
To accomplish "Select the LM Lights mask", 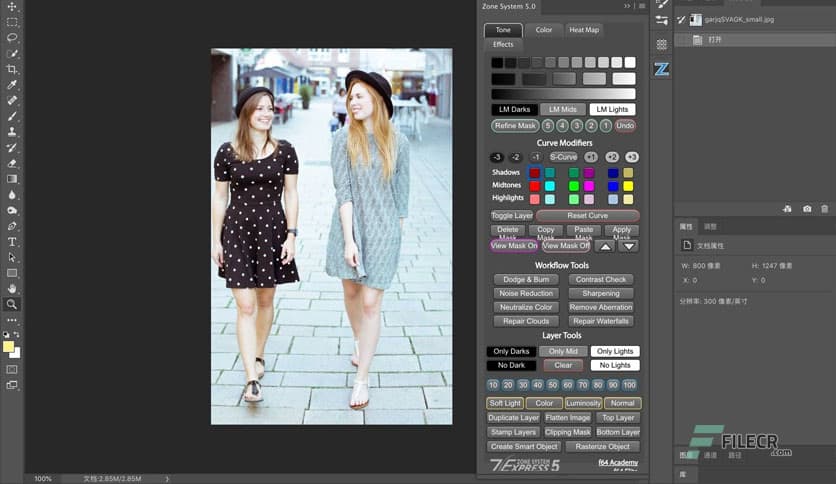I will pos(612,109).
